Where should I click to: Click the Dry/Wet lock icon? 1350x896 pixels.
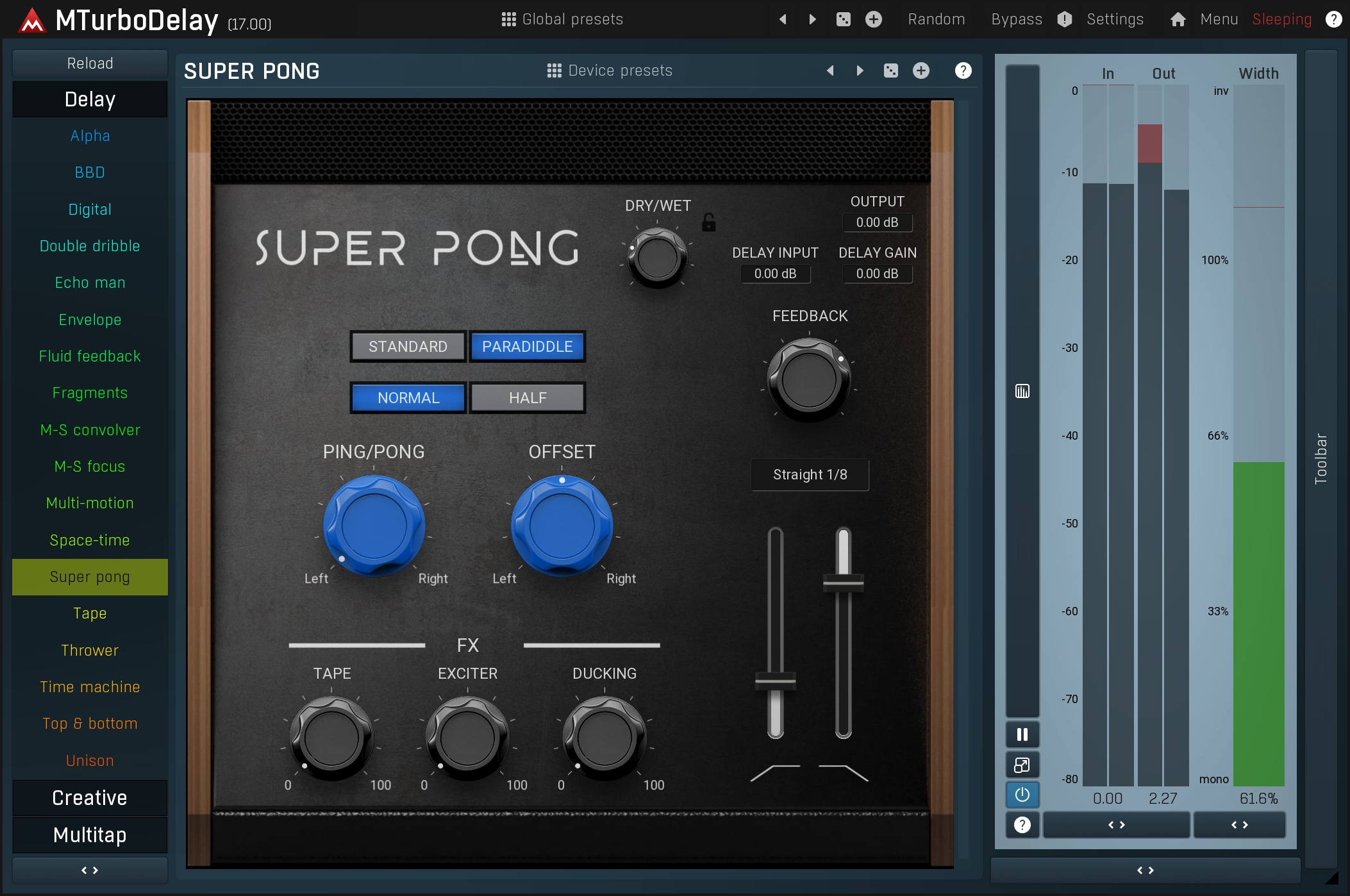[x=708, y=222]
